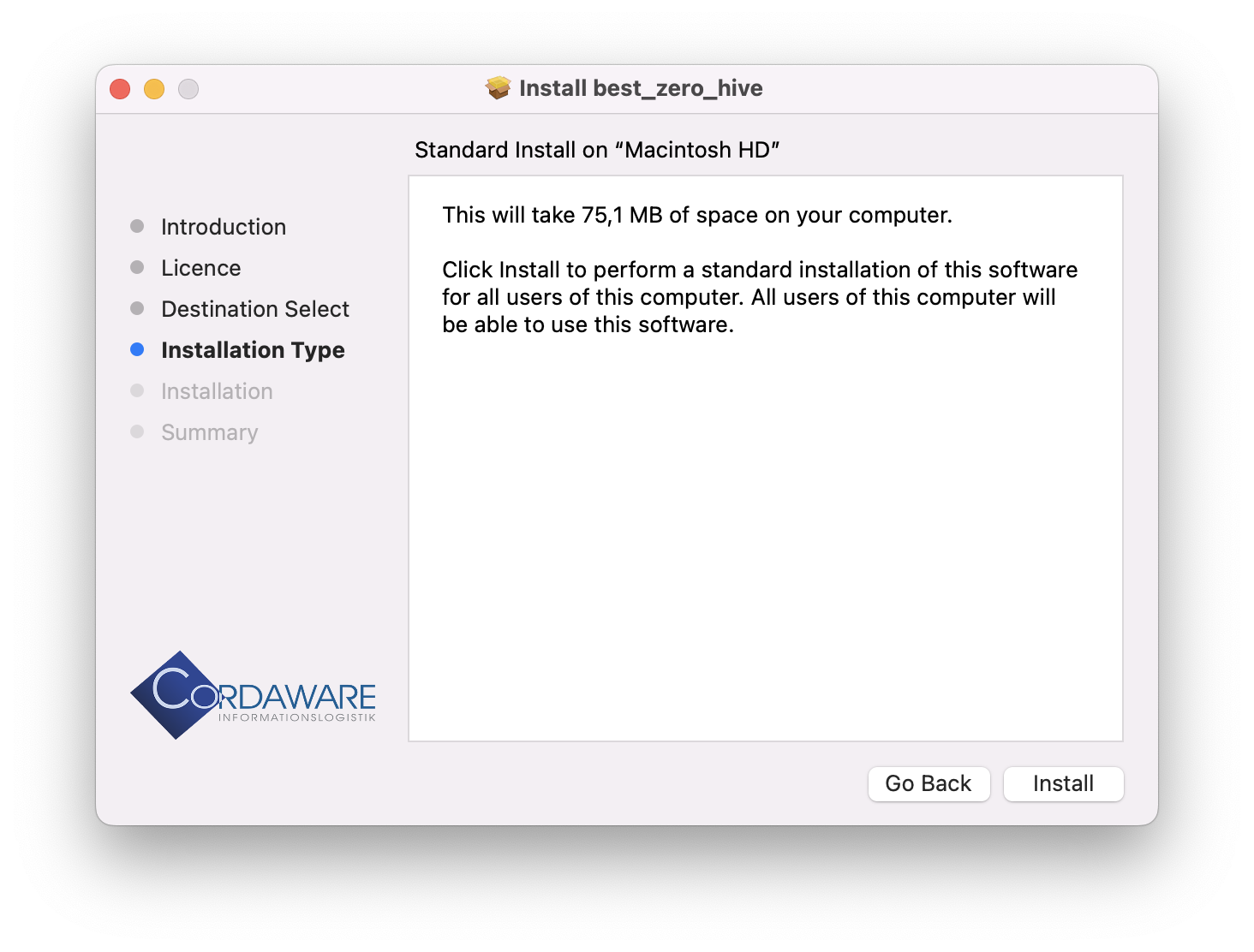1254x952 pixels.
Task: Click the dimmed Installation step label
Action: point(217,391)
